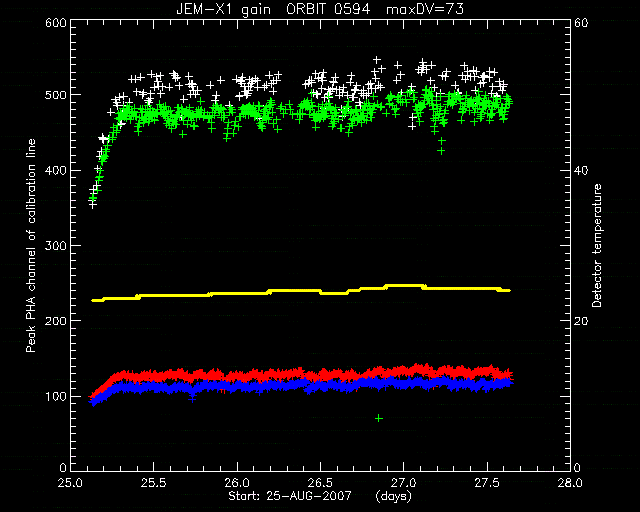Click the x-axis tick label 25.0
Viewport: 640px width, 512px height.
point(71,483)
